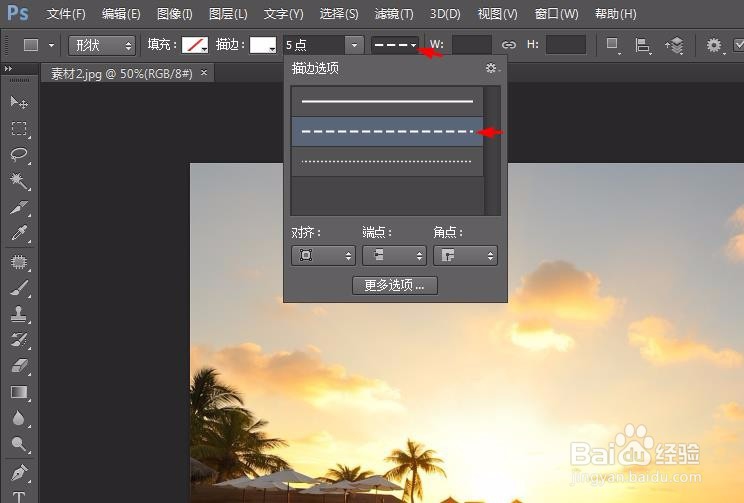Open the 文件(F) menu
Screen dimensions: 744x503
pos(66,14)
